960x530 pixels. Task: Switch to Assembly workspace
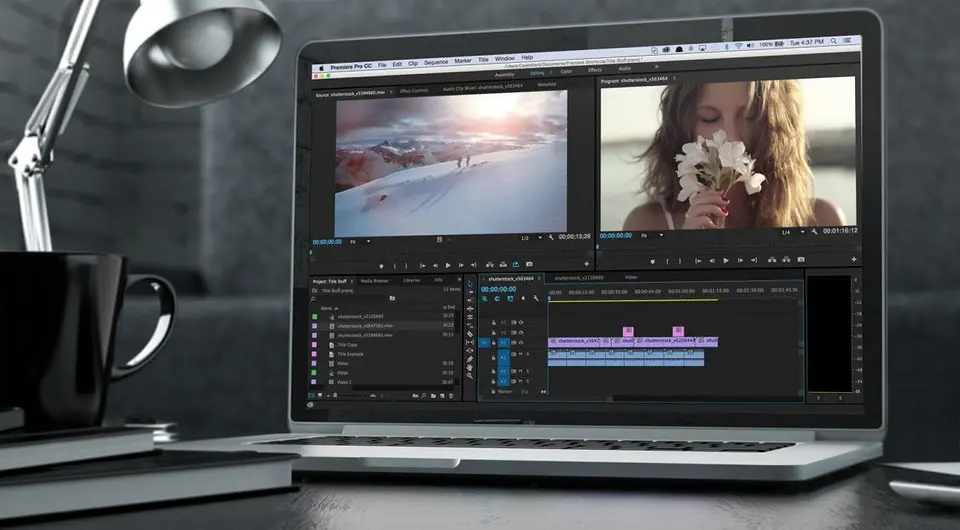pyautogui.click(x=504, y=75)
